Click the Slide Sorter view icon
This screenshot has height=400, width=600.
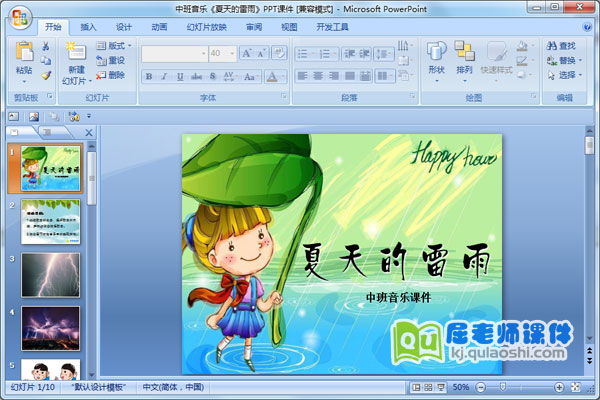coord(428,387)
